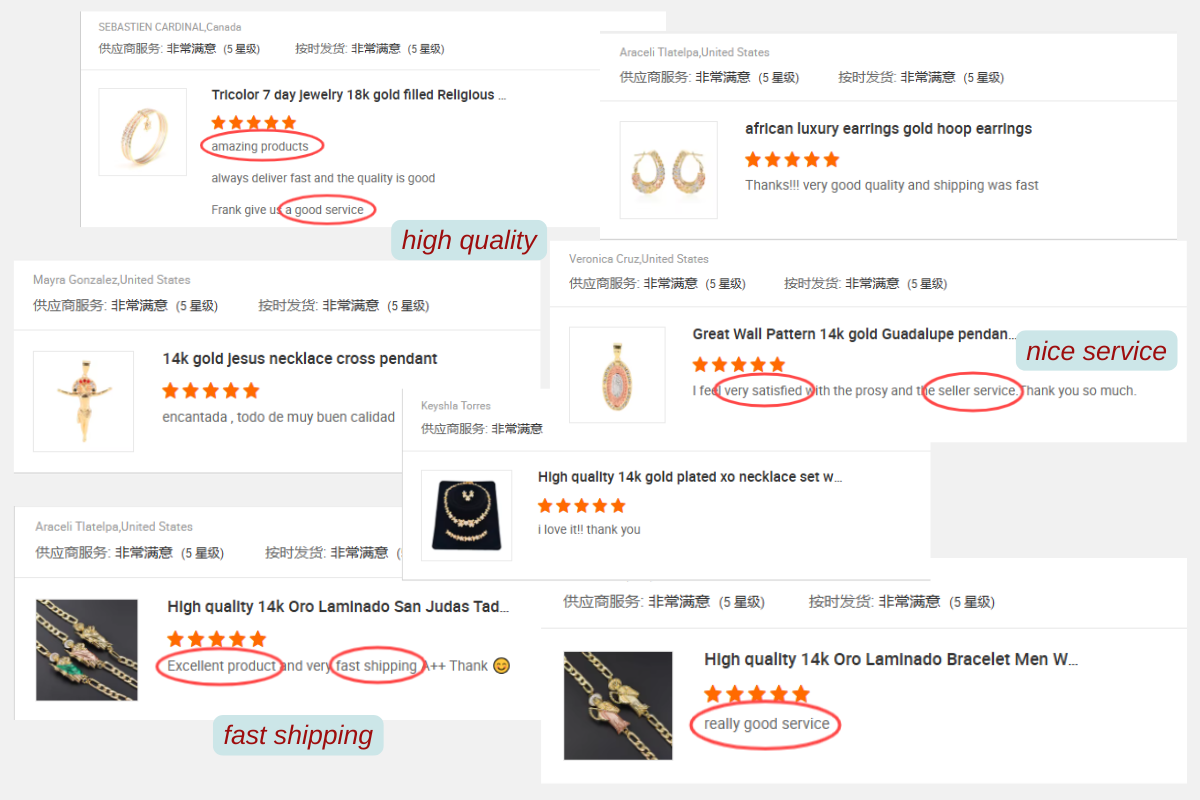Click the 'nice service' label
The width and height of the screenshot is (1200, 800).
pos(1096,351)
